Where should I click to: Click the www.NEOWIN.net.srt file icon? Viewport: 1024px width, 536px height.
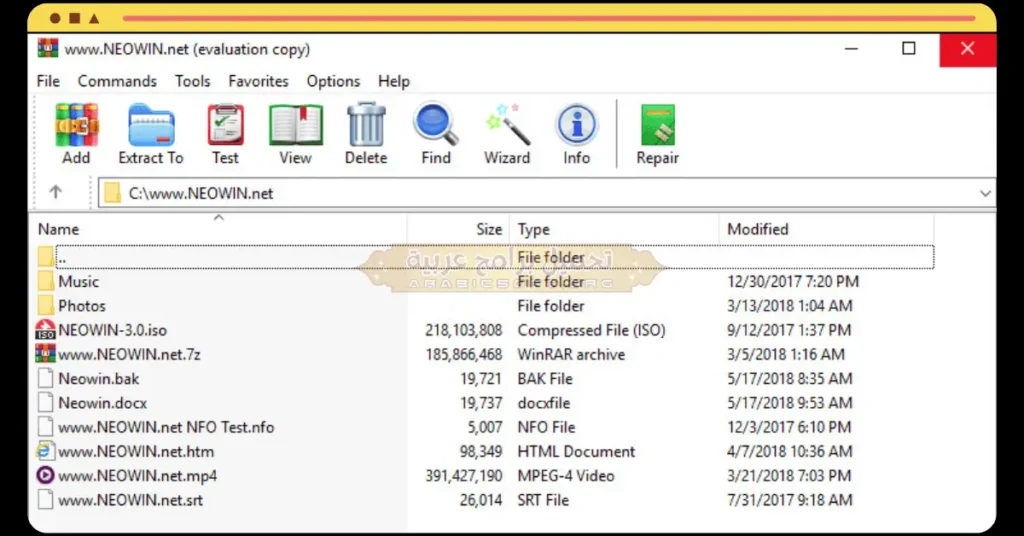[45, 499]
